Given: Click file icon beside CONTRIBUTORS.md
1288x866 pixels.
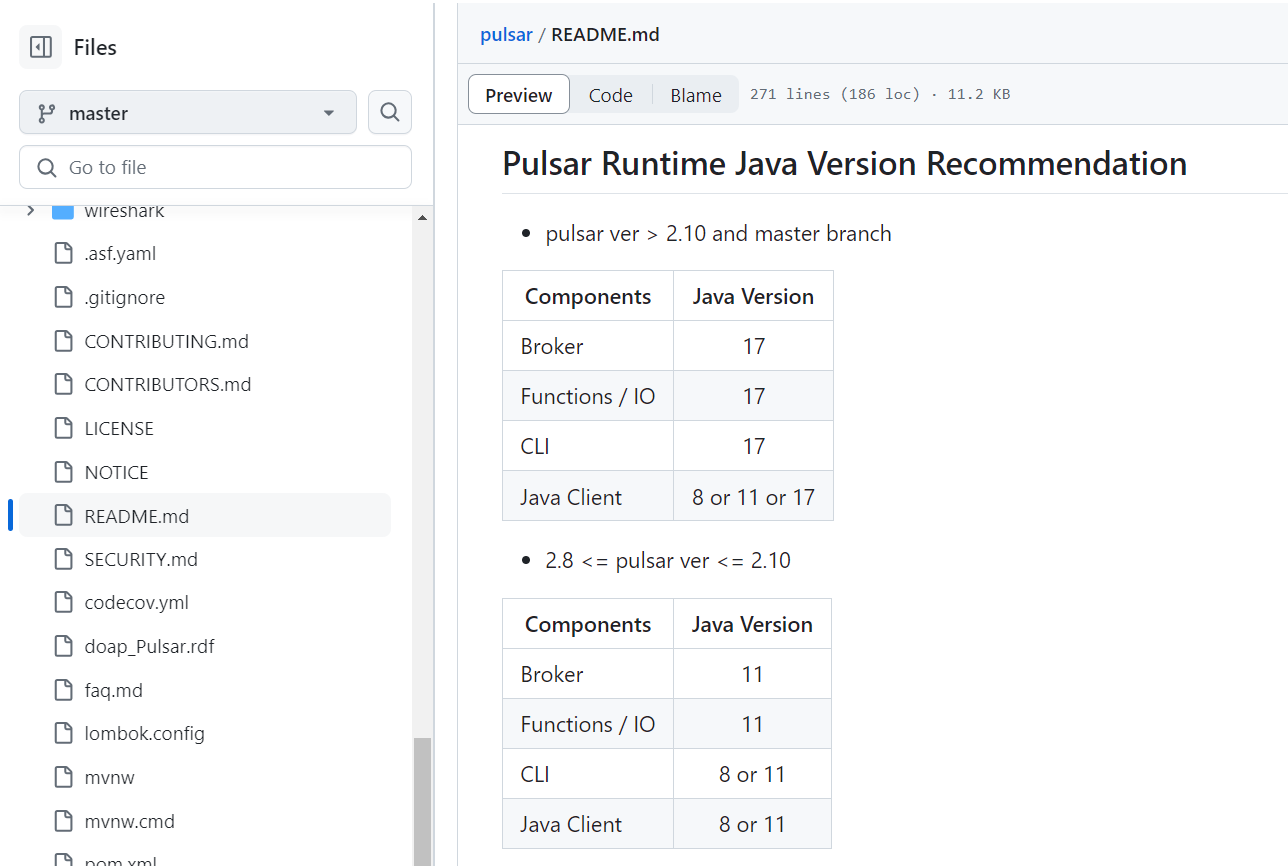Looking at the screenshot, I should click(x=63, y=385).
